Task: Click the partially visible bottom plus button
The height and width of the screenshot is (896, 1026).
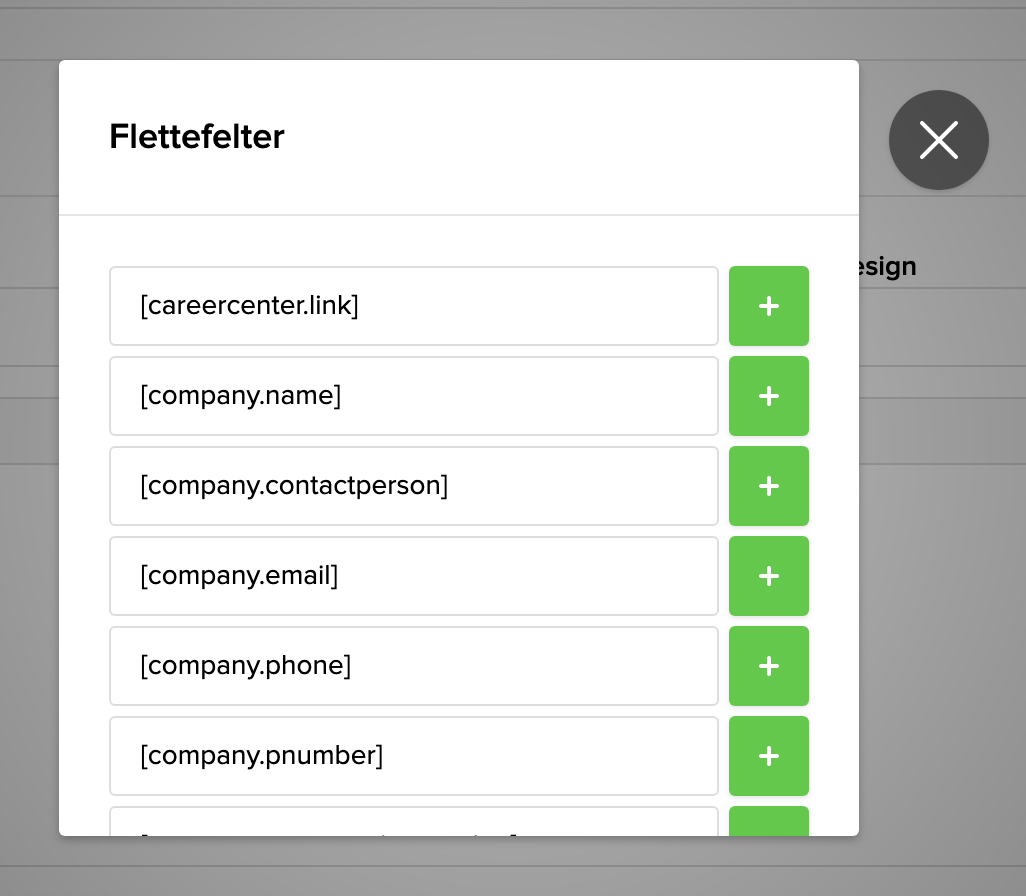Action: click(768, 826)
